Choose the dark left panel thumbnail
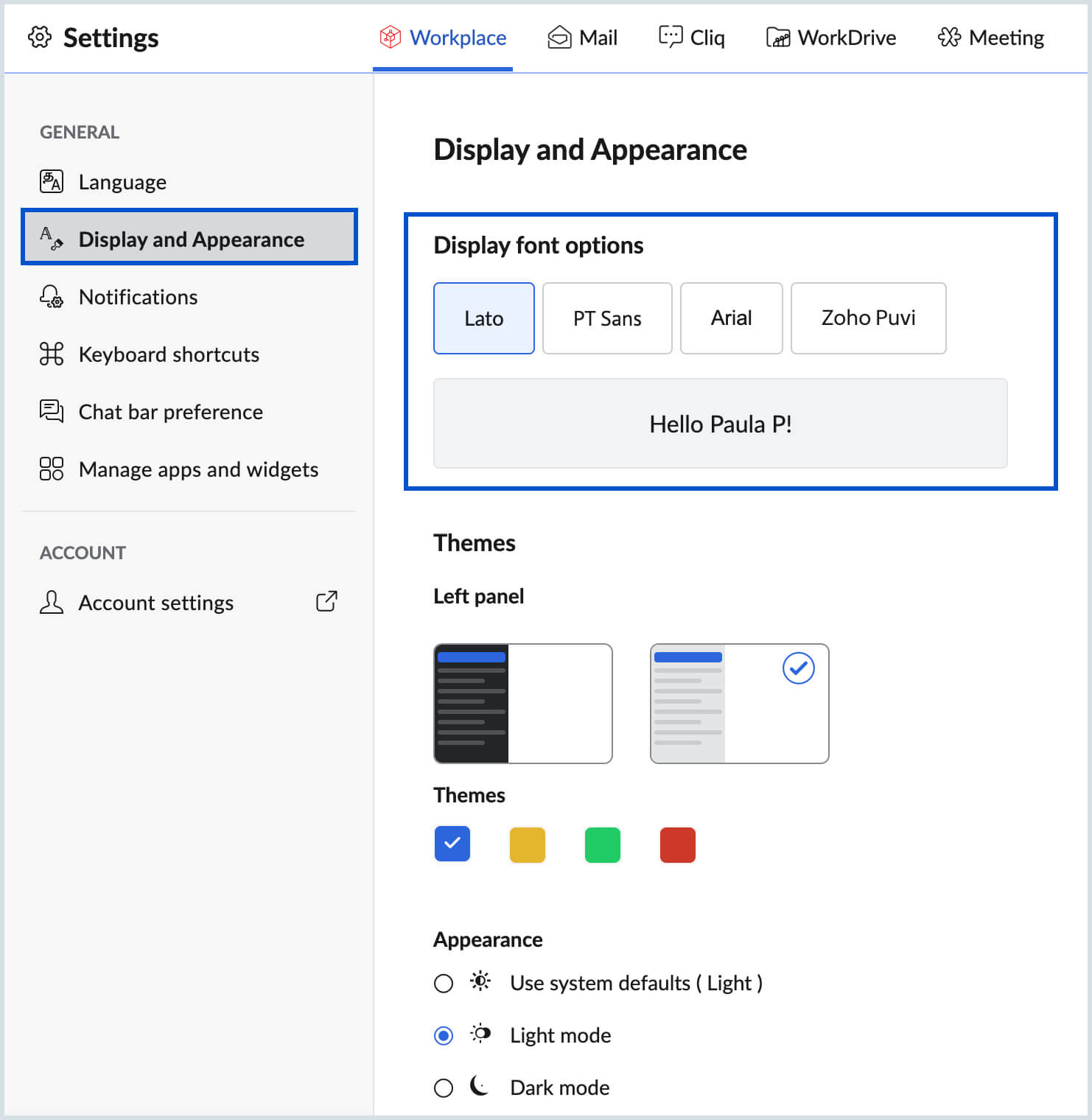 [x=522, y=704]
